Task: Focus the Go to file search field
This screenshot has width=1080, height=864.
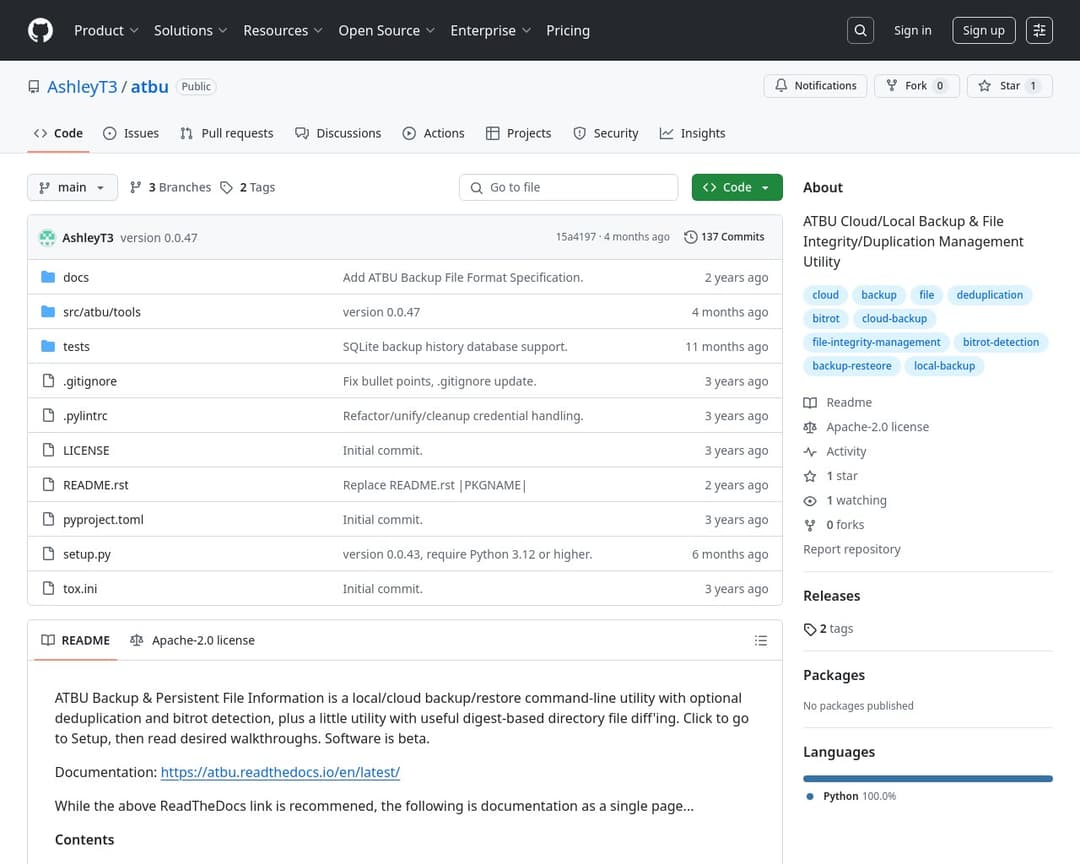Action: (x=568, y=187)
